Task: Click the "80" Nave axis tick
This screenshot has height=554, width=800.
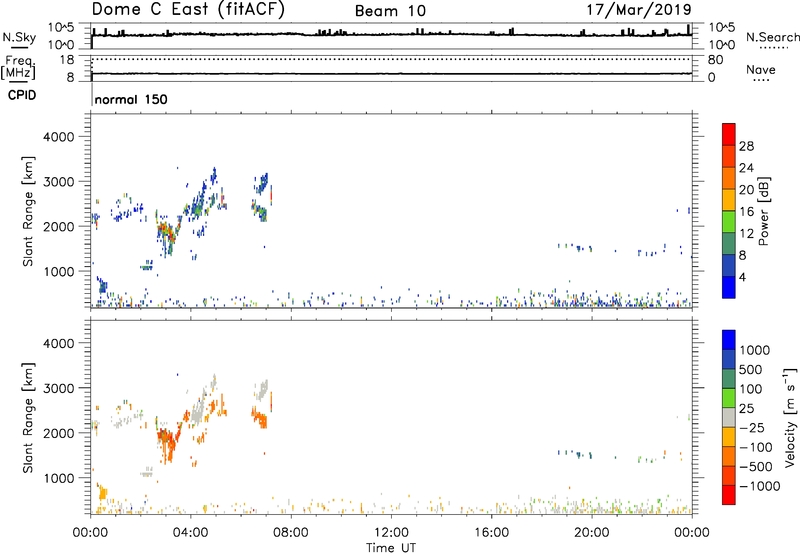Action: [x=715, y=60]
